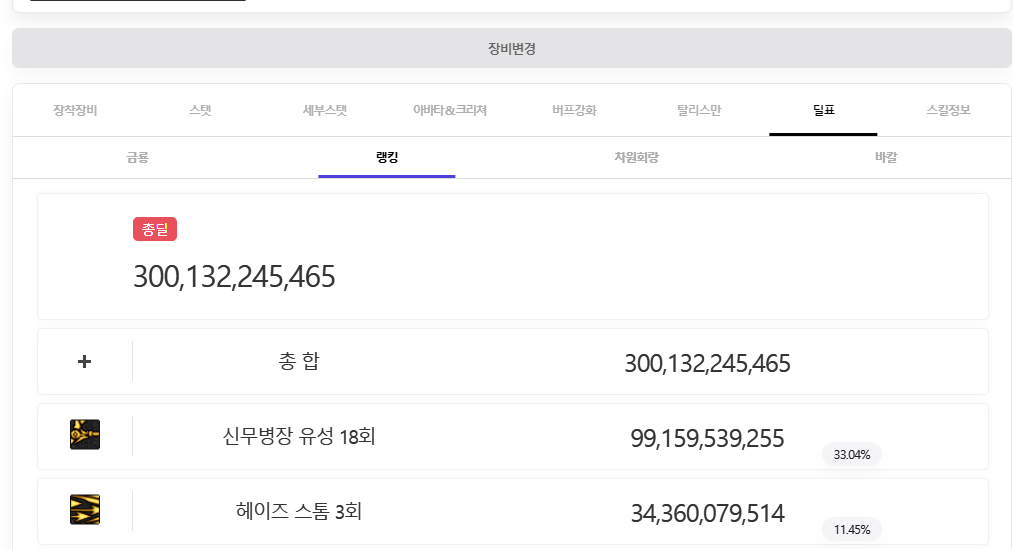Screen dimensions: 1013x549
Task: Switch to the 스탯 tab
Action: 200,110
